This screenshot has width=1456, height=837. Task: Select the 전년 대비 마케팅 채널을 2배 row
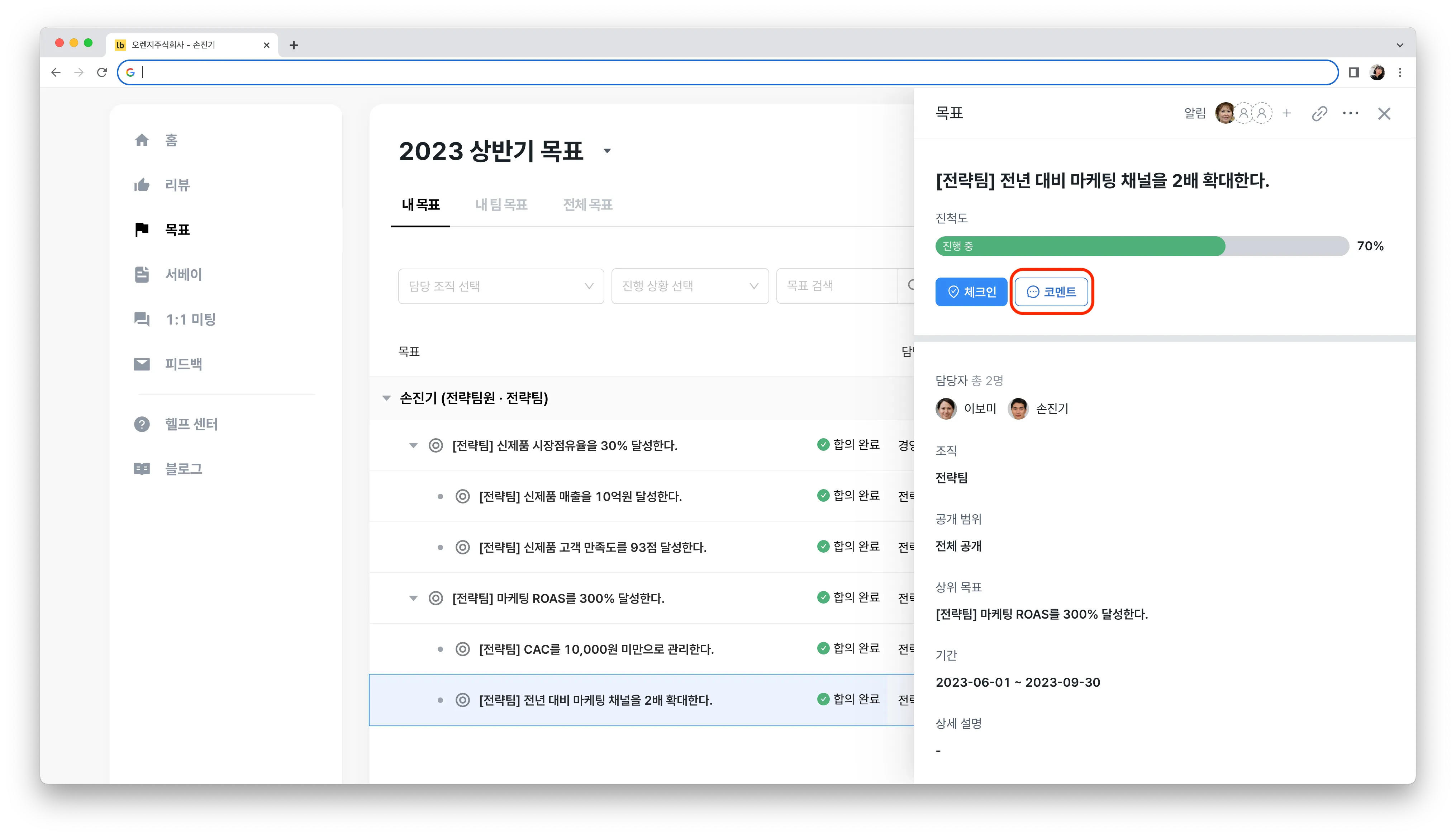641,700
